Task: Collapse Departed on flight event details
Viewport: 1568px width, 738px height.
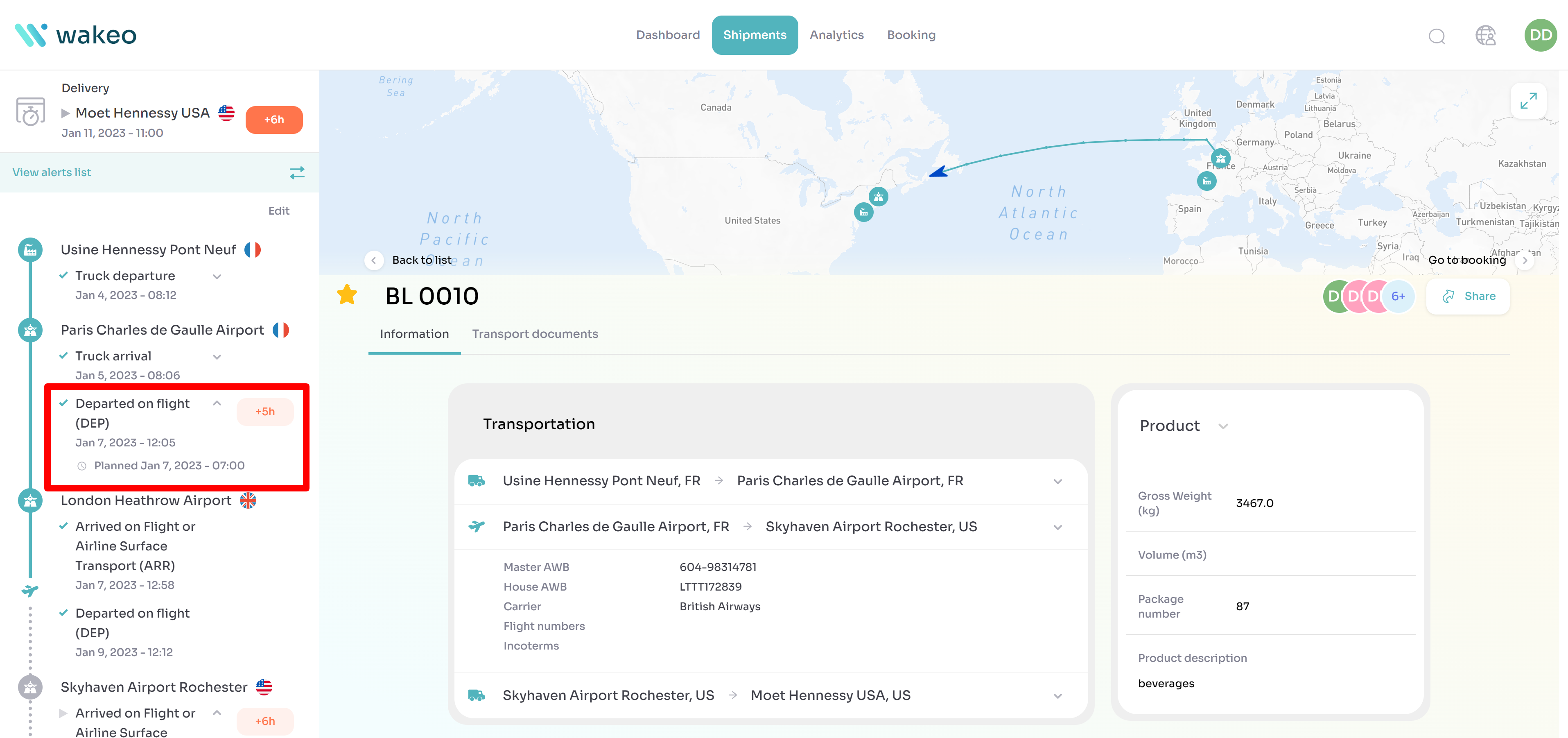Action: click(x=217, y=404)
